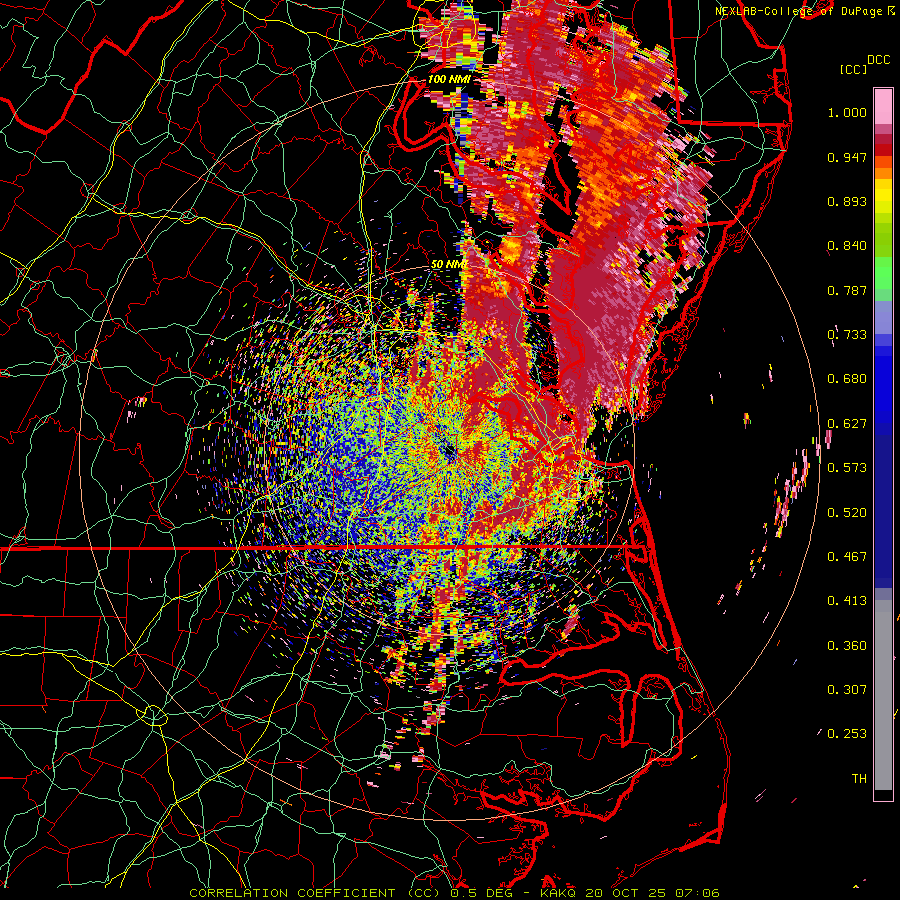
Task: Click the 0.947 color scale value
Action: (x=847, y=157)
